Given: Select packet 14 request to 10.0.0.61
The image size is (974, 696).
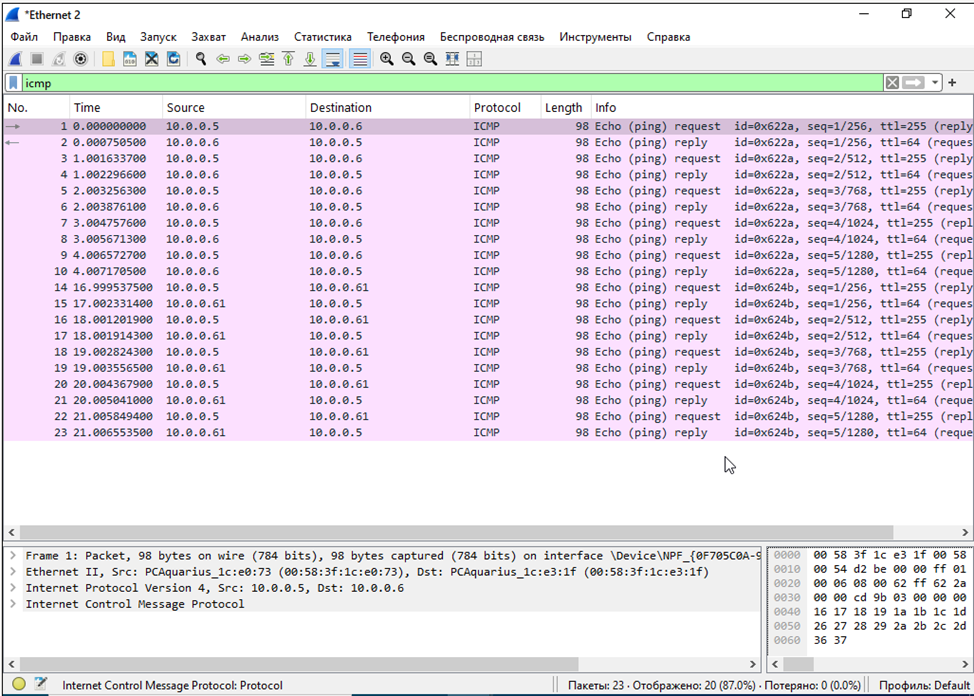Looking at the screenshot, I should click(x=488, y=288).
